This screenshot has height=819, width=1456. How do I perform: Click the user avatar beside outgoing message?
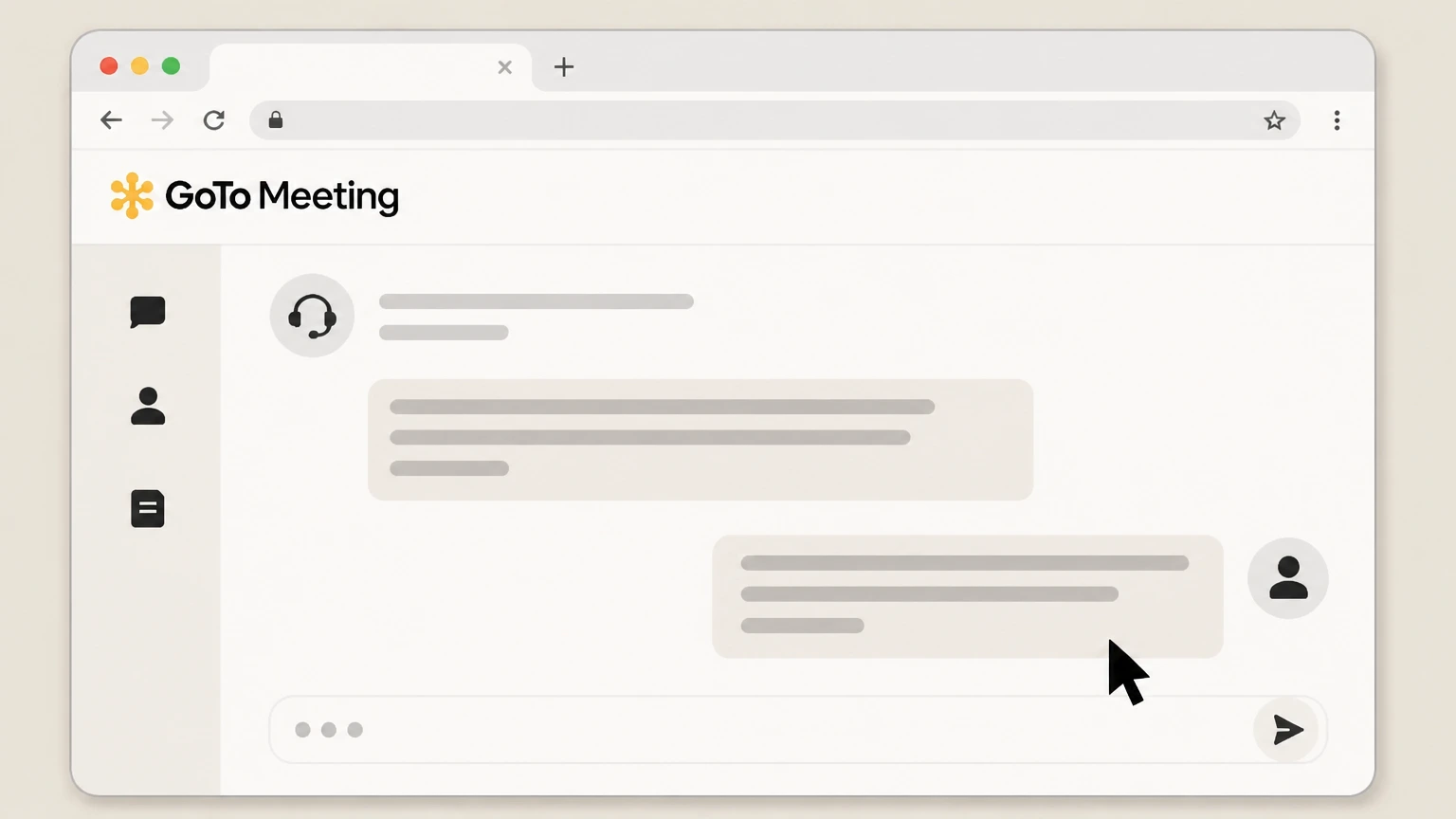click(x=1287, y=578)
